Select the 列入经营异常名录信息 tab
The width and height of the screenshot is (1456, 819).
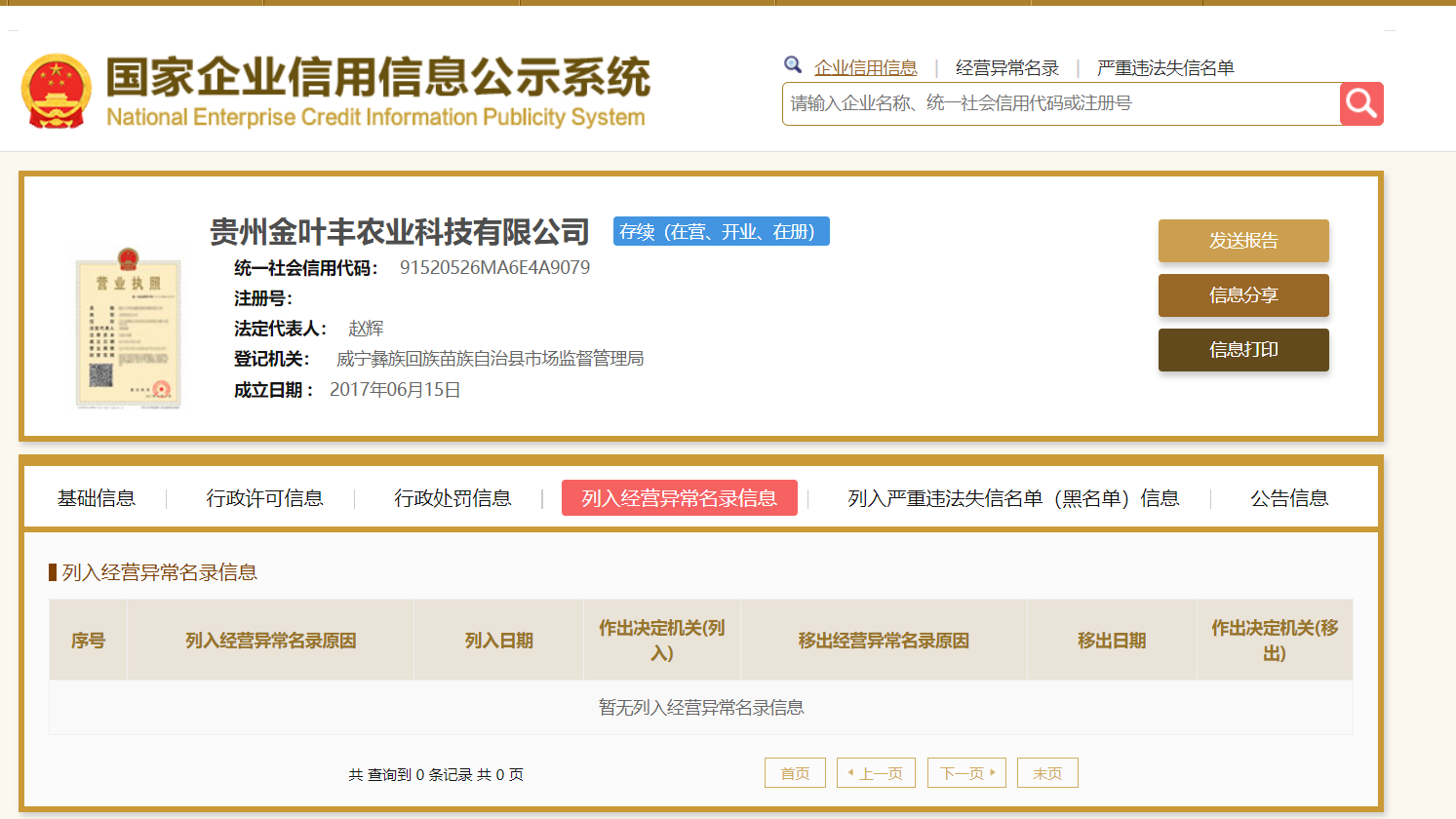[679, 498]
